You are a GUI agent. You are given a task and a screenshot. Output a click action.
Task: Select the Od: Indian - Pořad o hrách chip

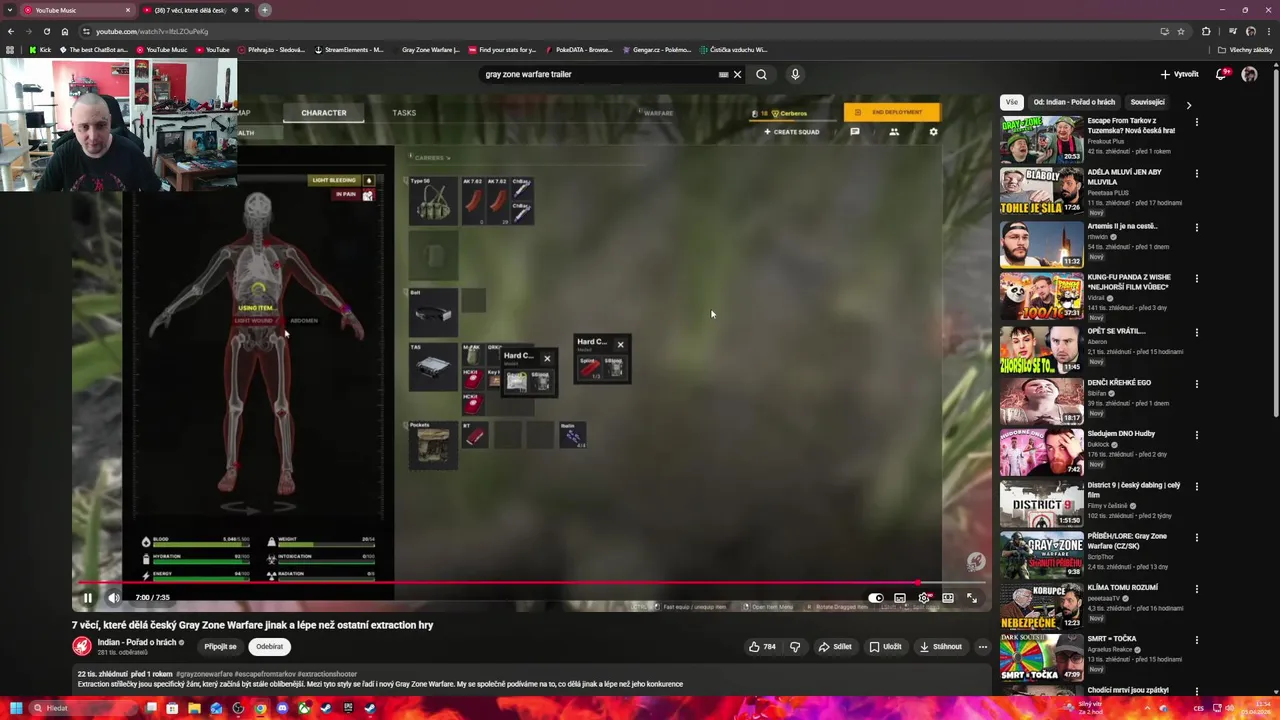[1074, 102]
